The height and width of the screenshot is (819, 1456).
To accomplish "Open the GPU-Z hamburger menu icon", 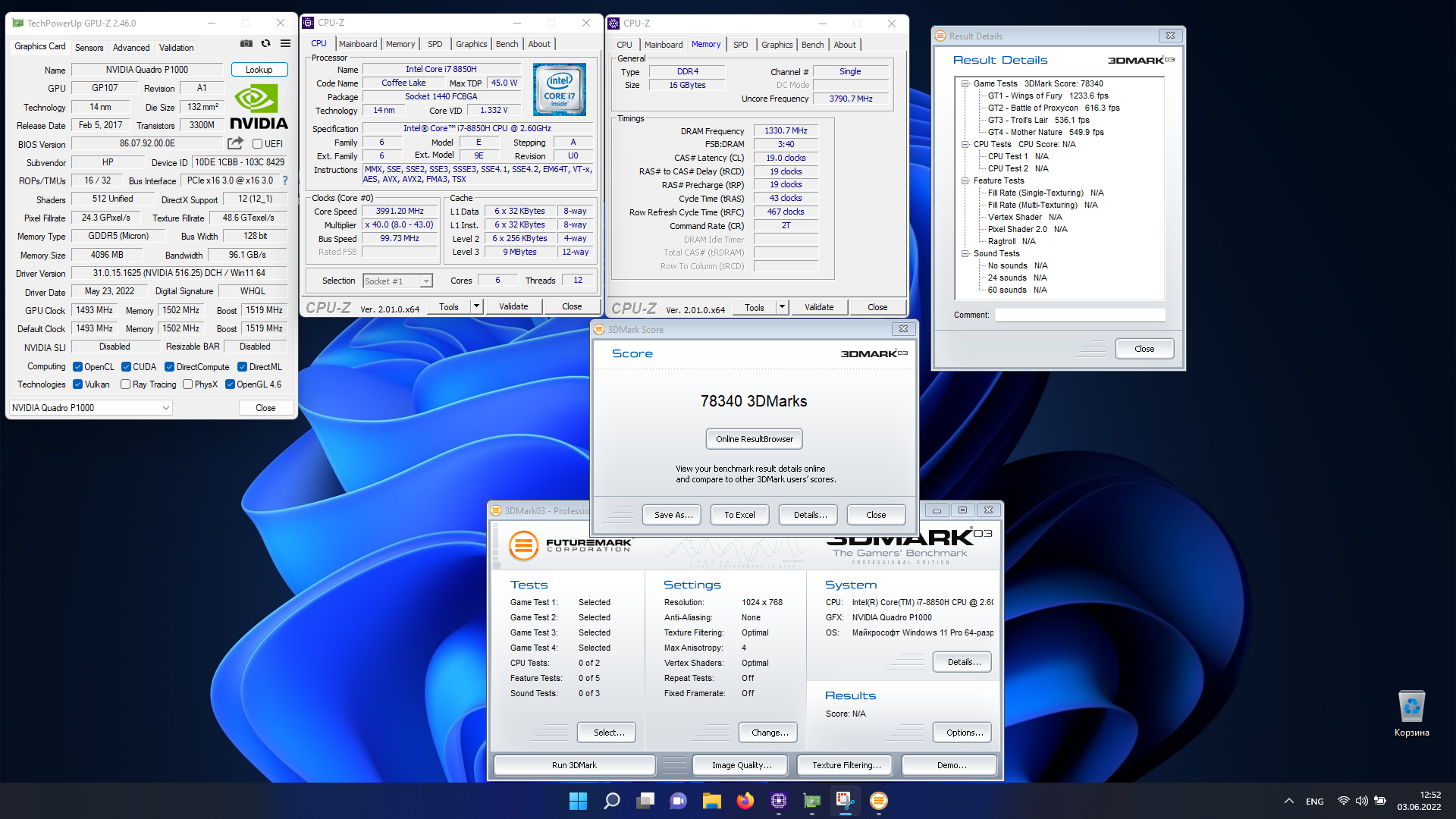I will [x=285, y=44].
